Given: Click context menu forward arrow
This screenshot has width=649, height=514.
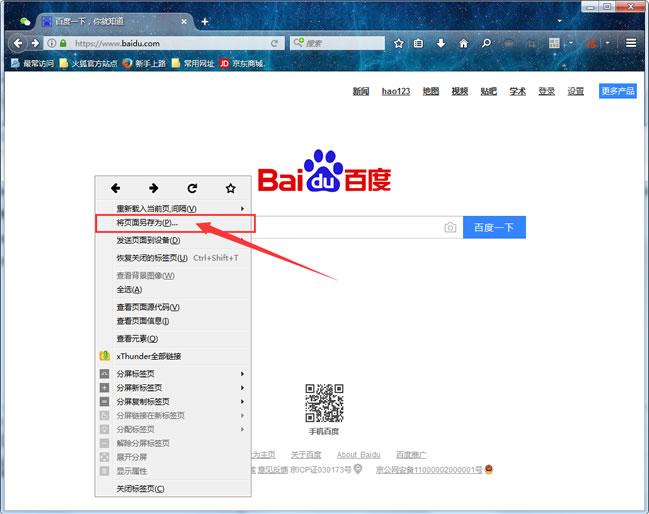Looking at the screenshot, I should pos(154,188).
